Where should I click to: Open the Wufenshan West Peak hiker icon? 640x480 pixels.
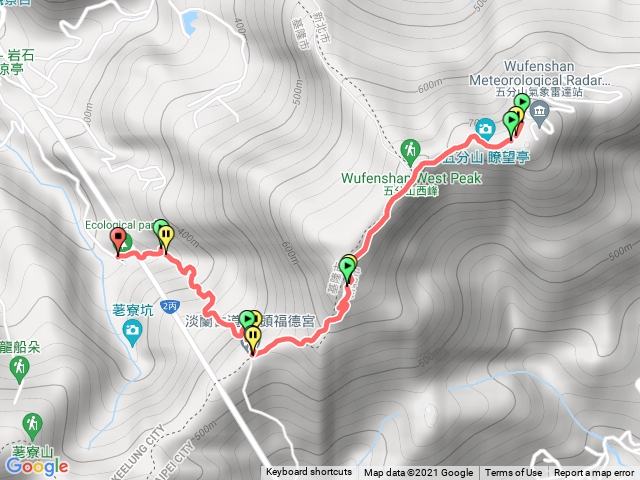click(411, 152)
